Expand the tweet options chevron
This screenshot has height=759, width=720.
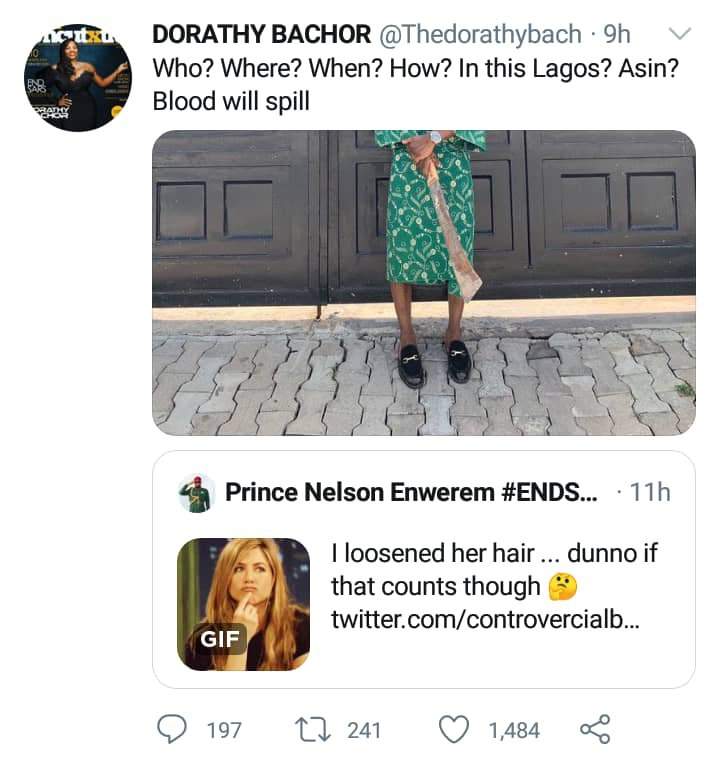(680, 34)
